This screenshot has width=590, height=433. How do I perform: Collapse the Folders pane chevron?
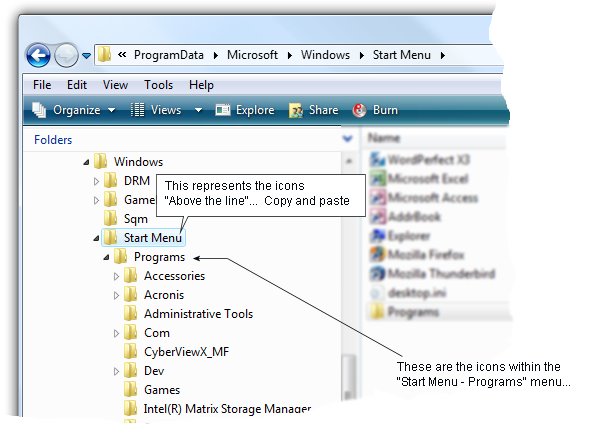coord(348,139)
